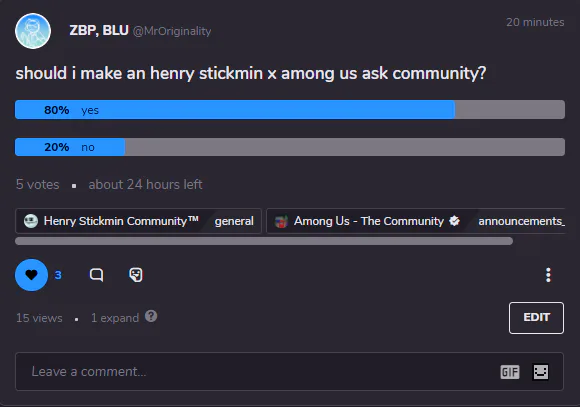Click the announcements channel label
Screen dimensions: 580x407
(x=521, y=221)
